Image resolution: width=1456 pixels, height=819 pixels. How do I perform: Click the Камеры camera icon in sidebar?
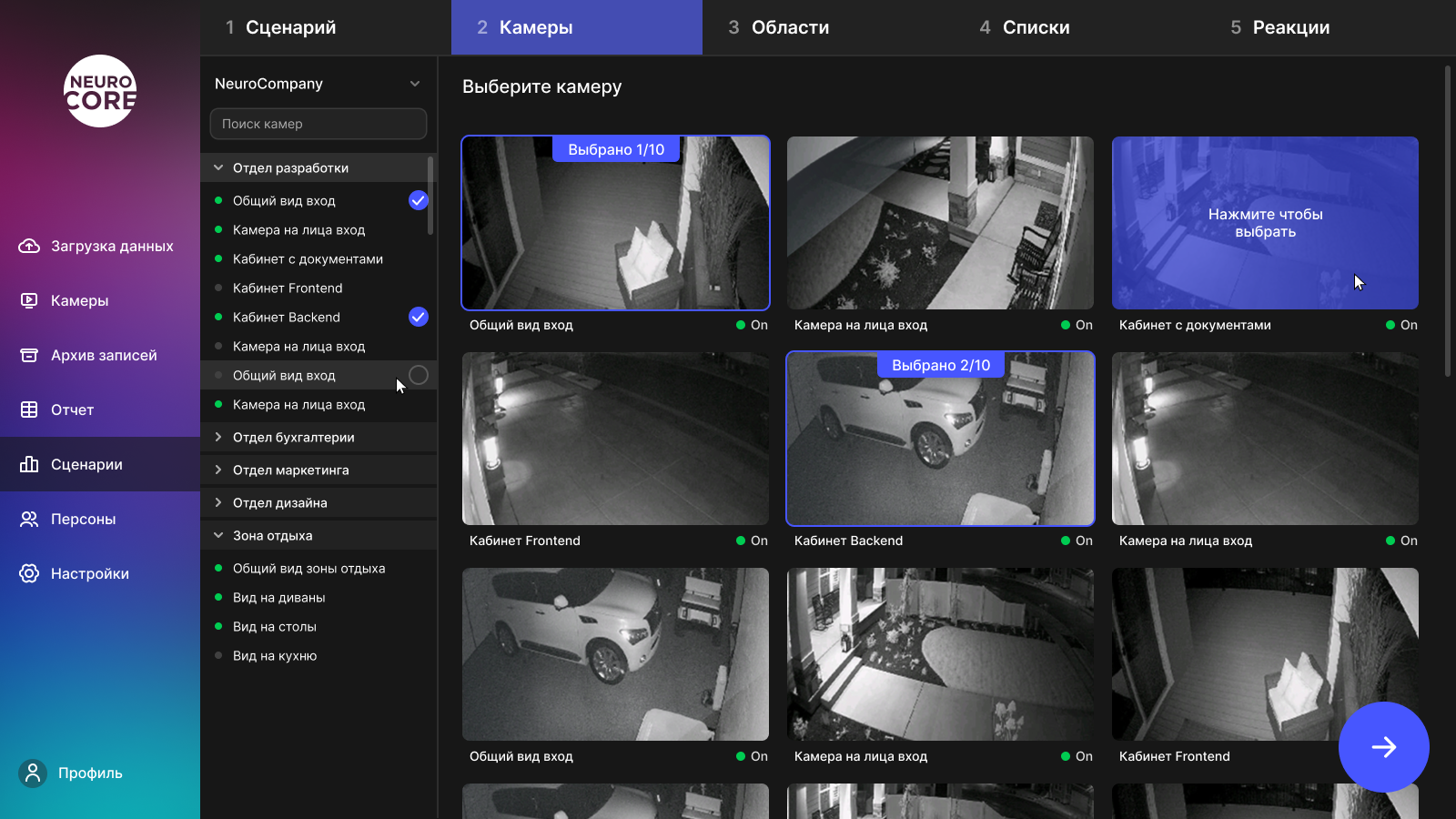pos(29,300)
